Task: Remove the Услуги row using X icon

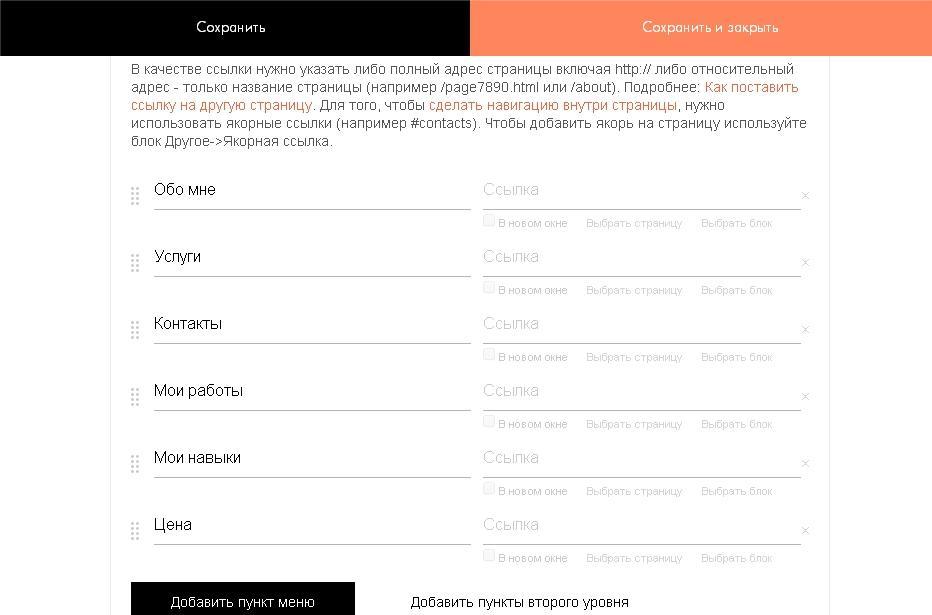Action: 805,263
